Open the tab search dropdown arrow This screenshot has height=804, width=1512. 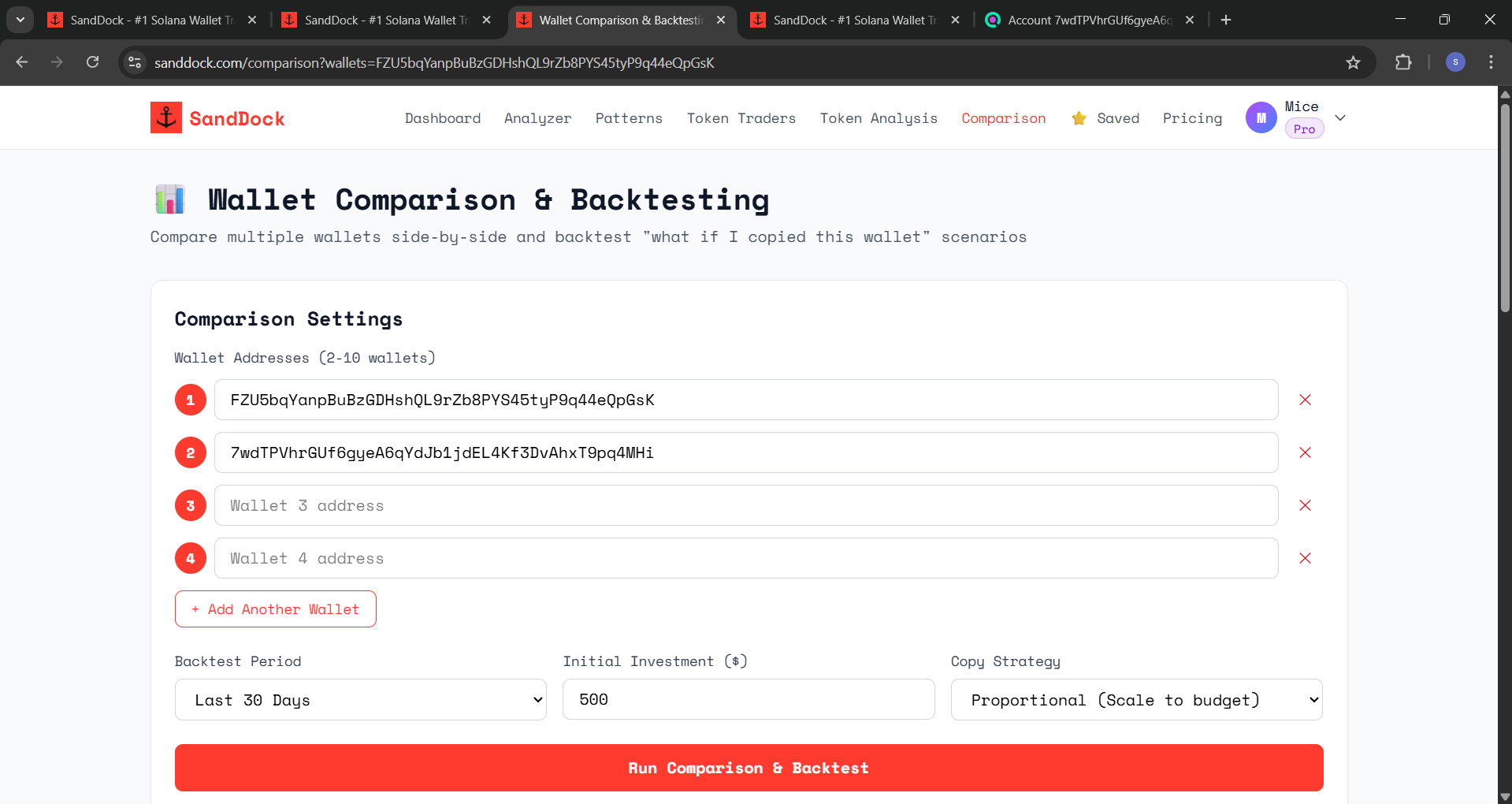click(20, 20)
